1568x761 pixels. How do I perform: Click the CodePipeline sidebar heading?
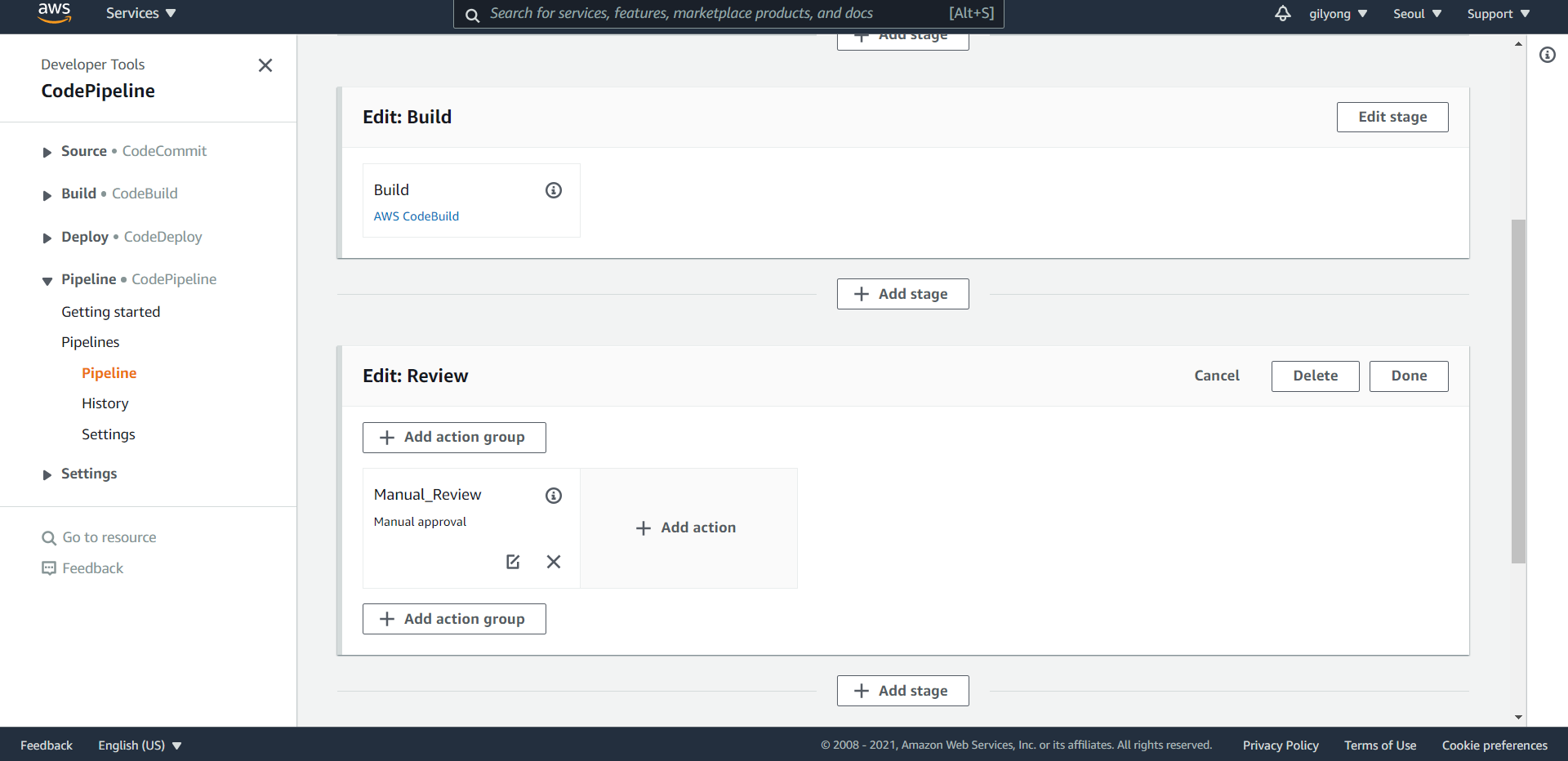pyautogui.click(x=98, y=91)
